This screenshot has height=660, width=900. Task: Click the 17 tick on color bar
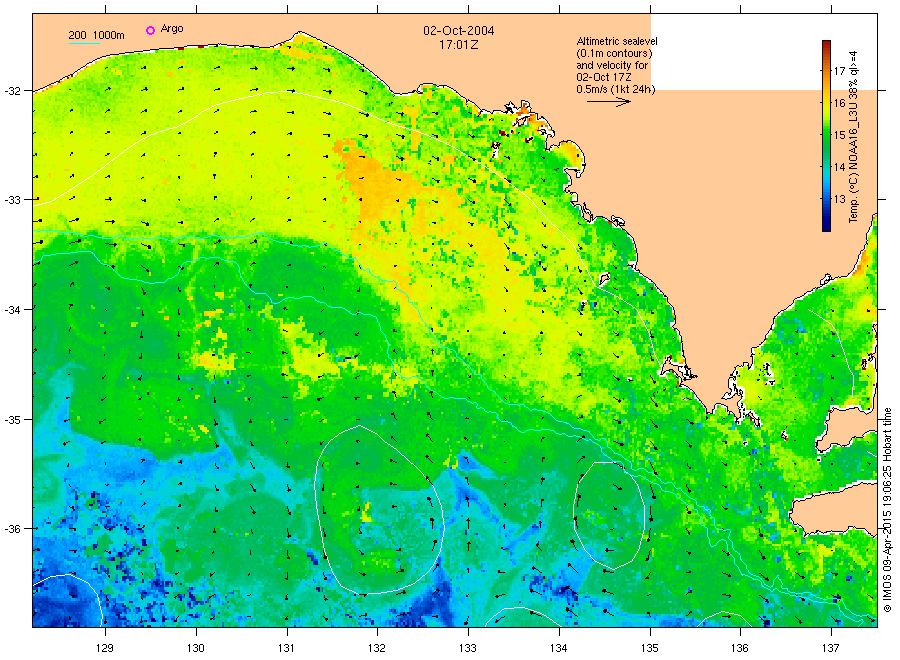(840, 71)
